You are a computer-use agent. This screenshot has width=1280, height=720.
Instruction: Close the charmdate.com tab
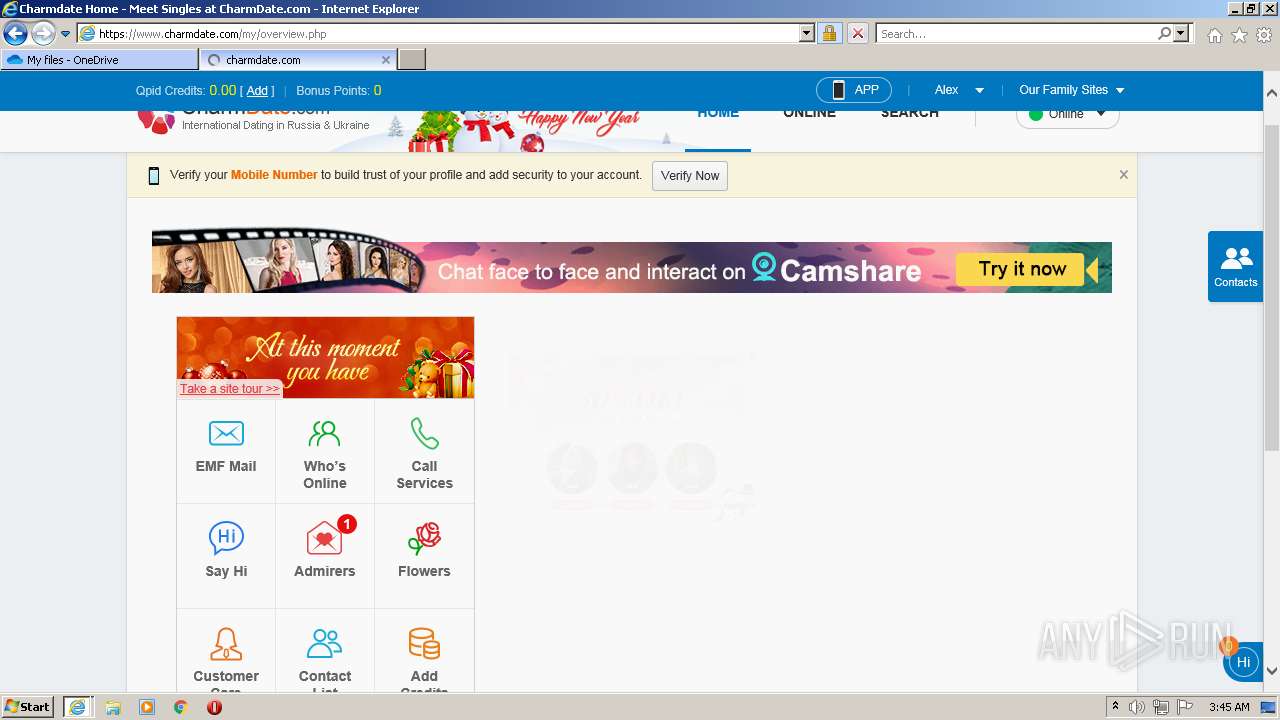coord(386,60)
